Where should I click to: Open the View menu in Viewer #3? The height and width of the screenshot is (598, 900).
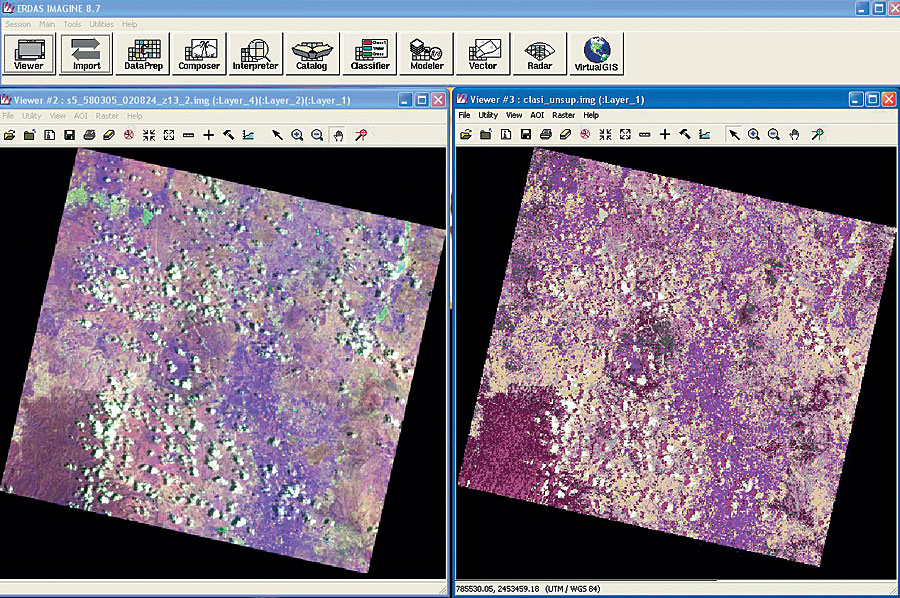coord(514,115)
